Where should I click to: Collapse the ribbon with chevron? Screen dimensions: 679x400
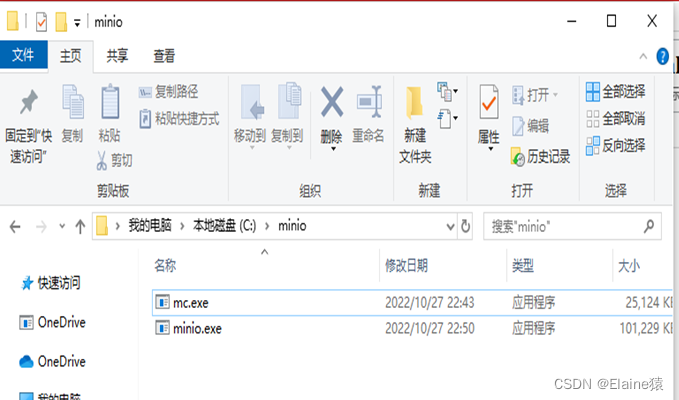point(643,56)
